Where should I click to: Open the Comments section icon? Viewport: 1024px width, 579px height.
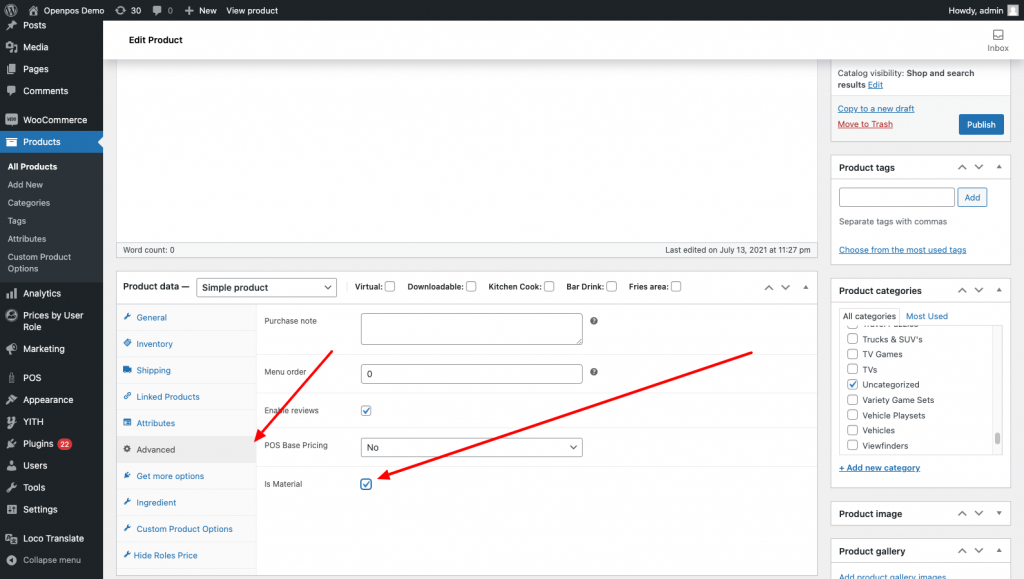(11, 91)
